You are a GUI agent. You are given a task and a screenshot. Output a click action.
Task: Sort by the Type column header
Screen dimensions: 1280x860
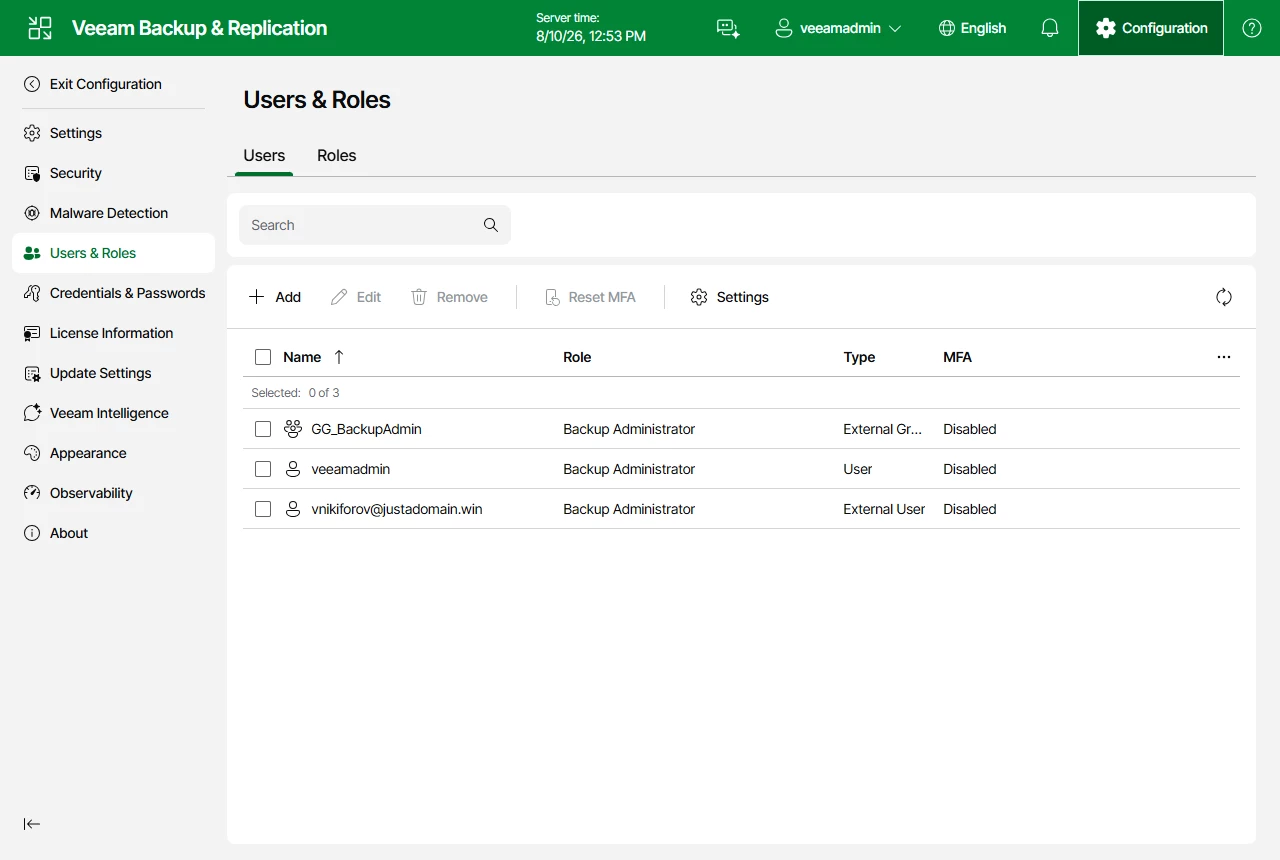tap(859, 357)
